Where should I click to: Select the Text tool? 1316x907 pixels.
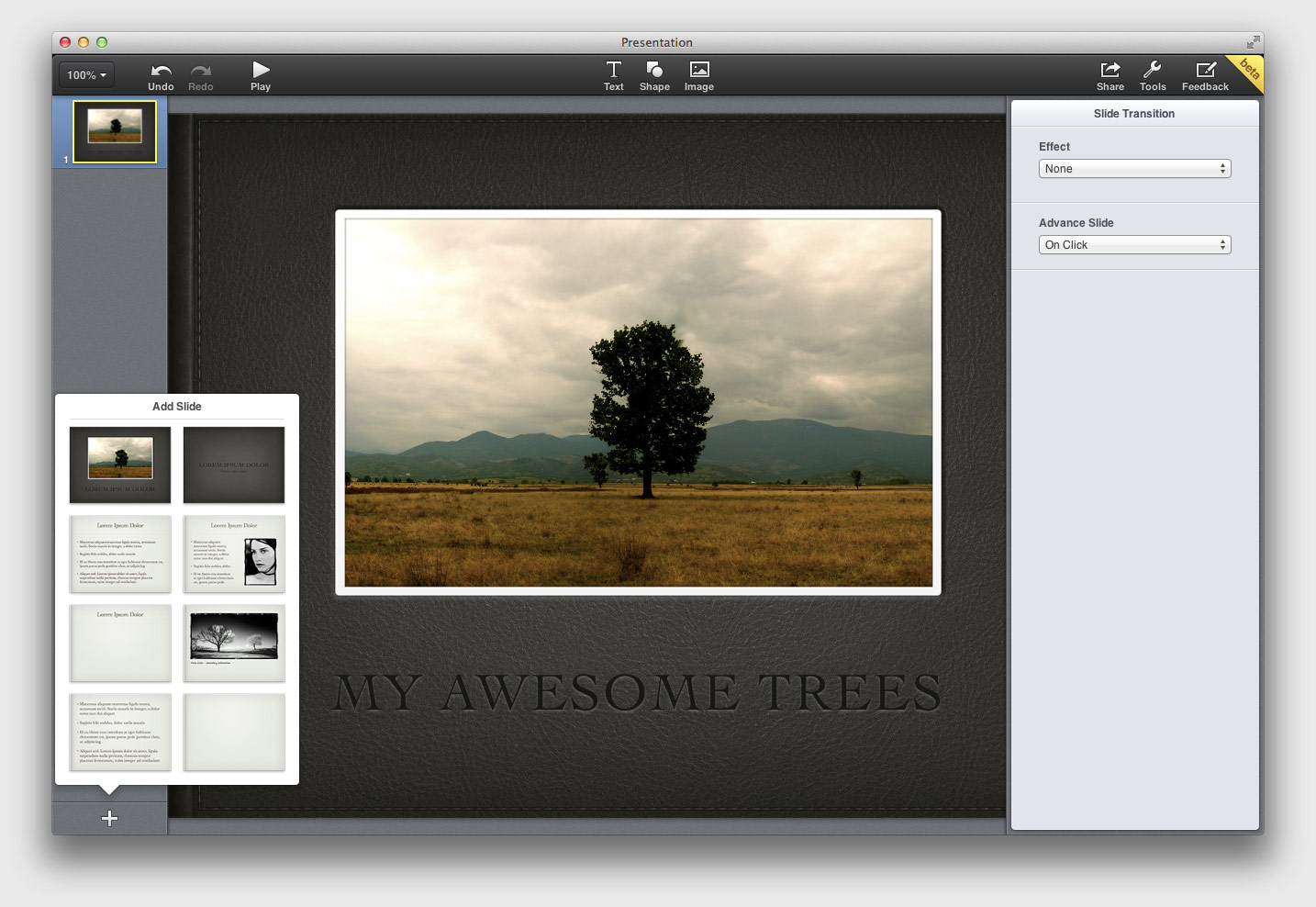(x=613, y=75)
